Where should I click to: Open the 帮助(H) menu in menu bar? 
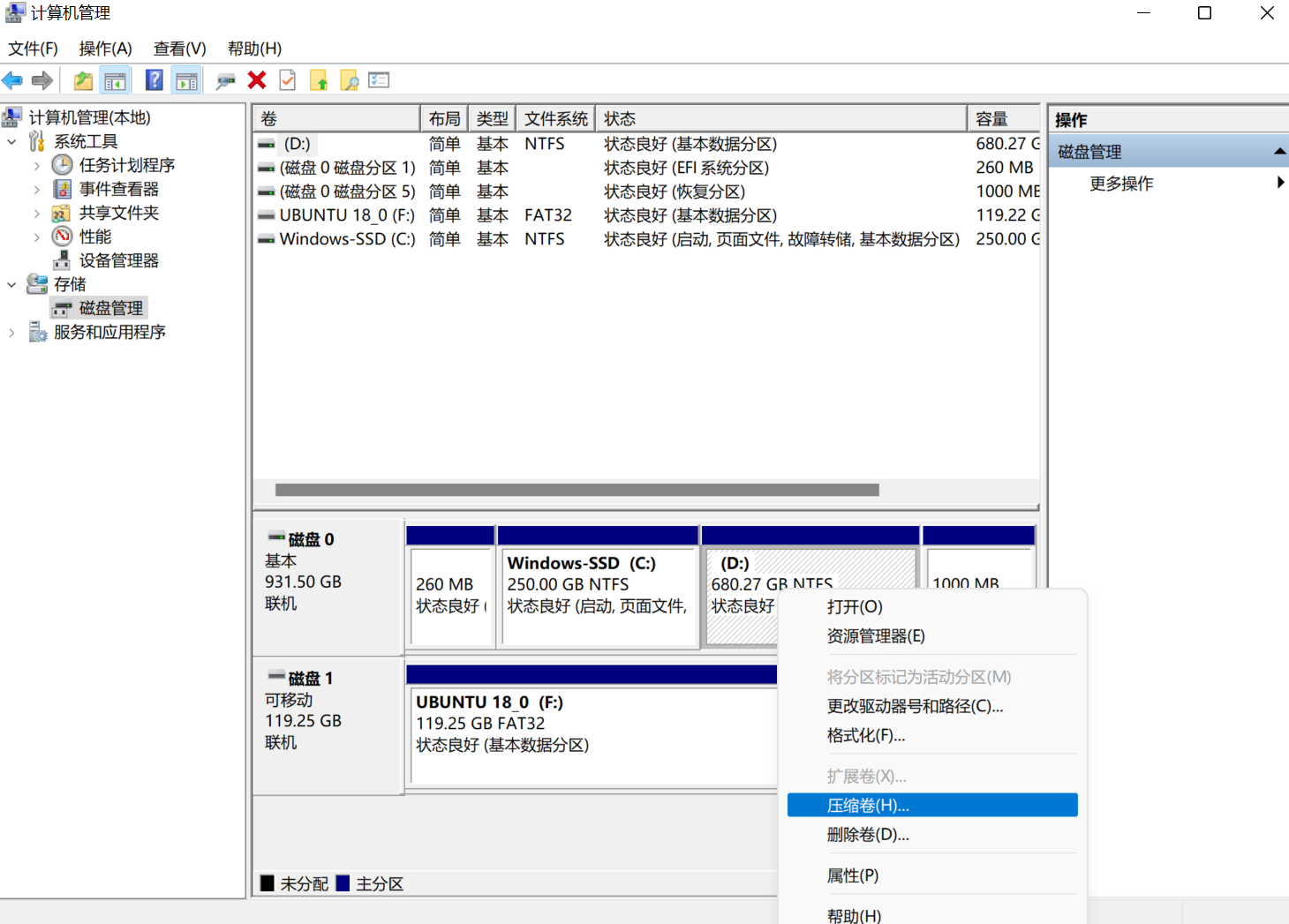pyautogui.click(x=255, y=49)
